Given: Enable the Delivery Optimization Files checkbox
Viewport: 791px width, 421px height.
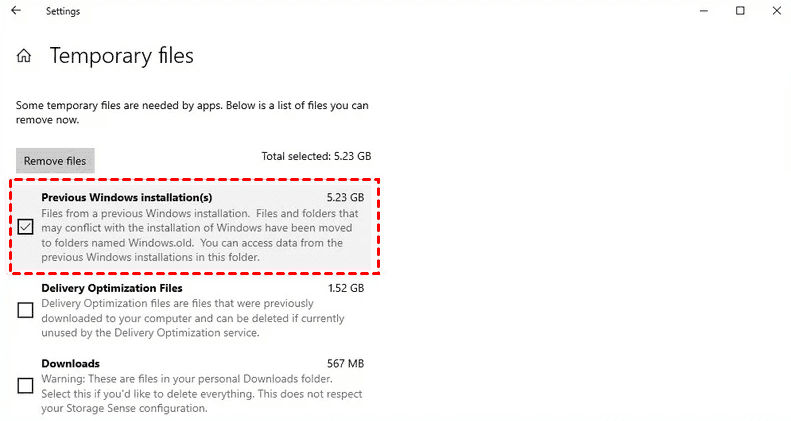Looking at the screenshot, I should coord(26,310).
